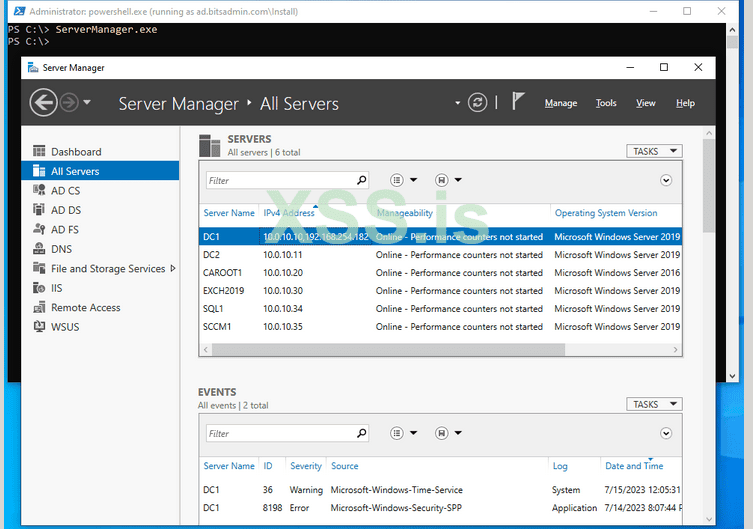Viewport: 753px width, 529px height.
Task: Open the notifications flag icon
Action: click(518, 103)
